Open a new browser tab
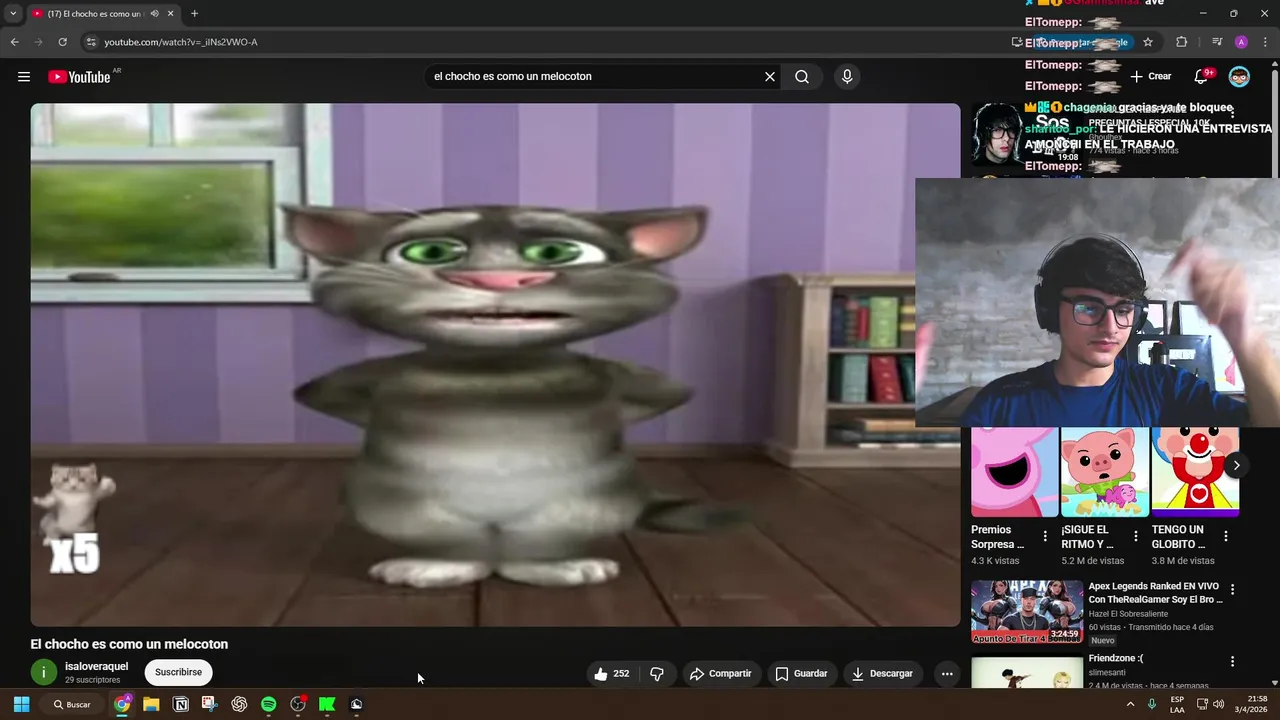The height and width of the screenshot is (720, 1280). point(194,14)
